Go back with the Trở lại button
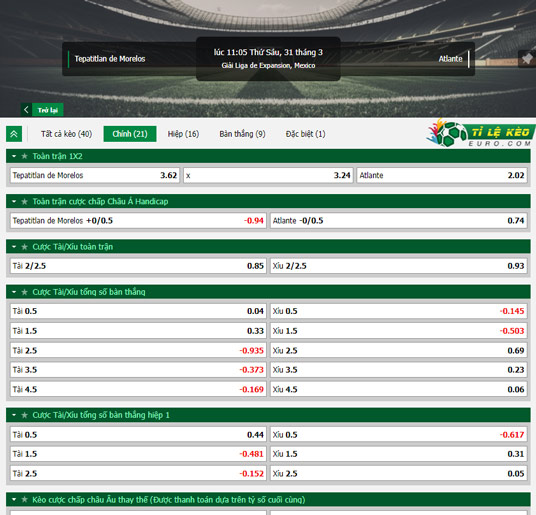This screenshot has height=515, width=536. click(42, 110)
